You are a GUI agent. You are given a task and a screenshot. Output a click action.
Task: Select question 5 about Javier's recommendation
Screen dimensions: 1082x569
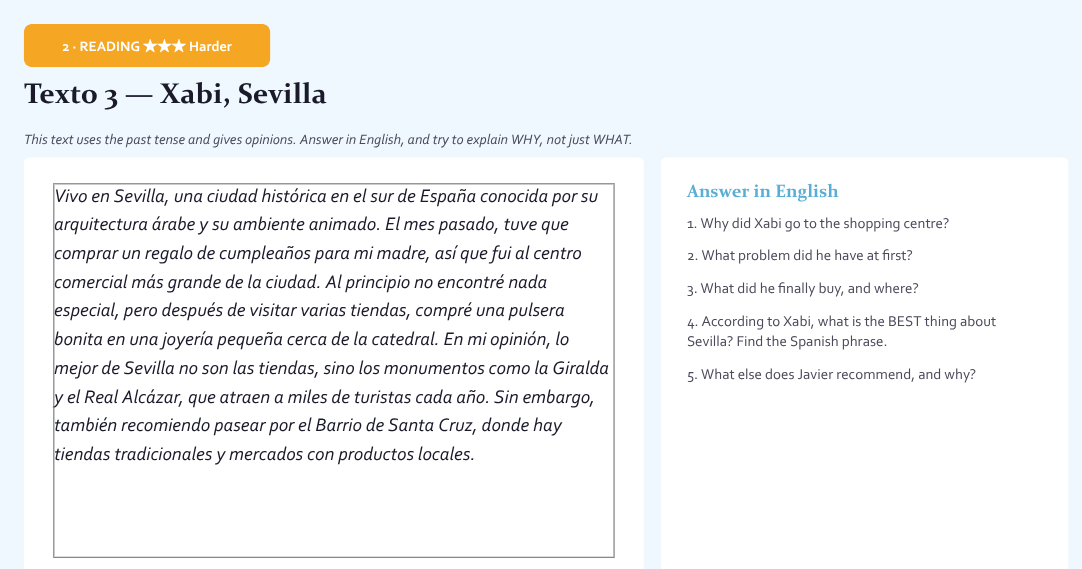click(832, 375)
